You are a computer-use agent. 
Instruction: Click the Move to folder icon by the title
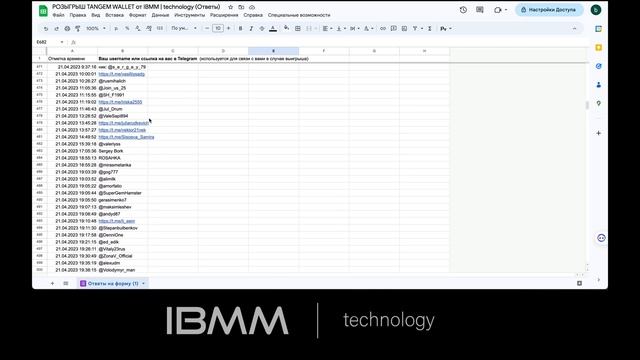coord(241,7)
